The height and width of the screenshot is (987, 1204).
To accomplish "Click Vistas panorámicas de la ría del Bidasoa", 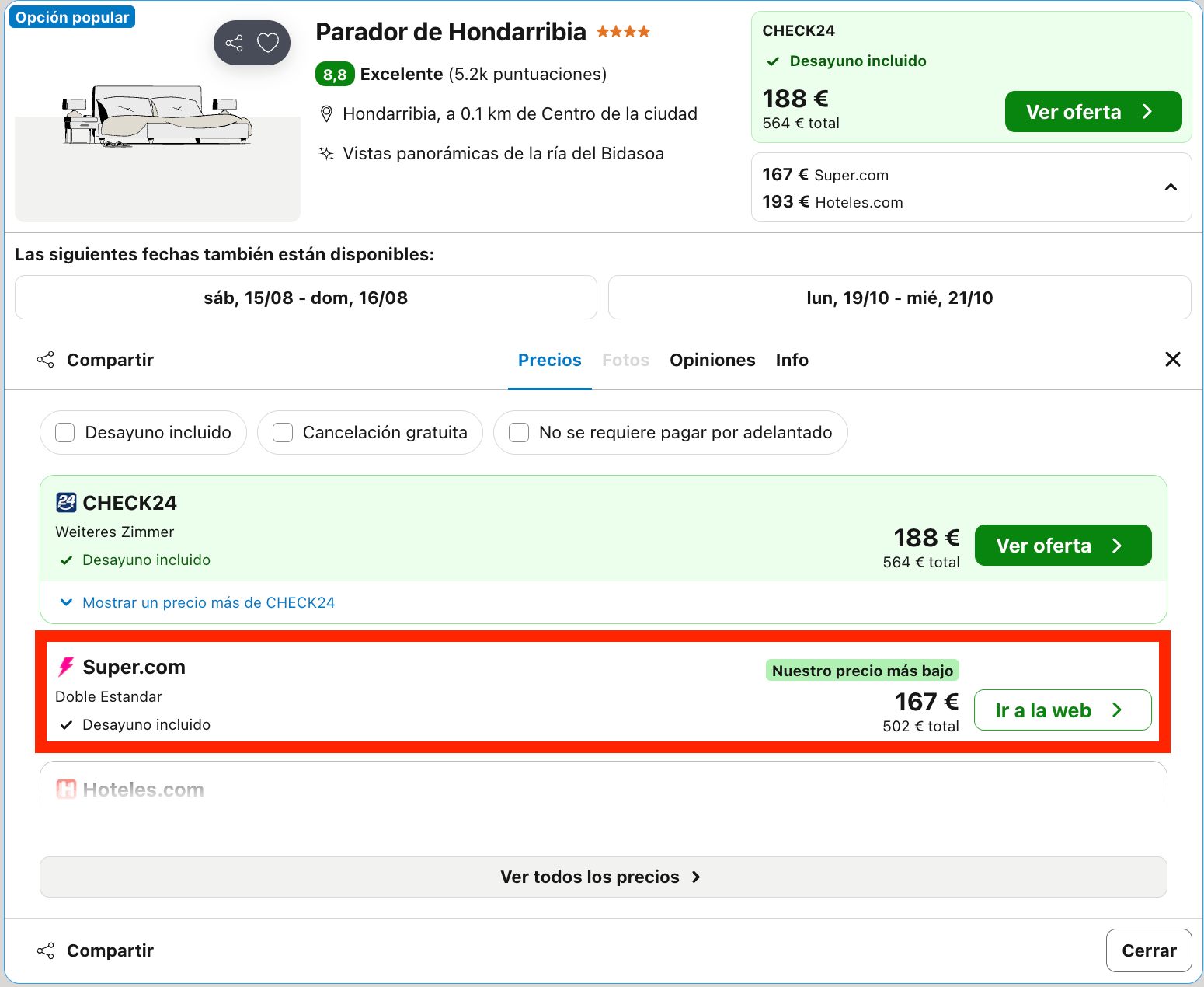I will click(x=503, y=154).
